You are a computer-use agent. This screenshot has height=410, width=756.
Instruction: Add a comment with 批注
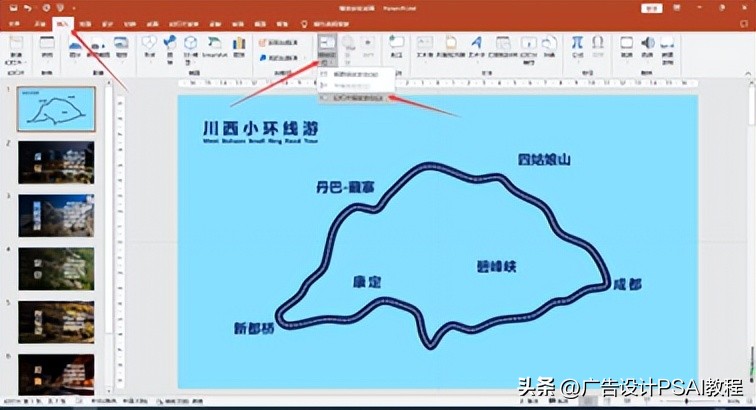396,48
